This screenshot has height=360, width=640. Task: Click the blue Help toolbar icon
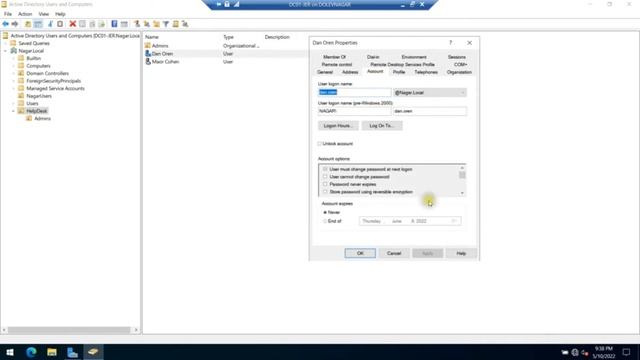114,24
